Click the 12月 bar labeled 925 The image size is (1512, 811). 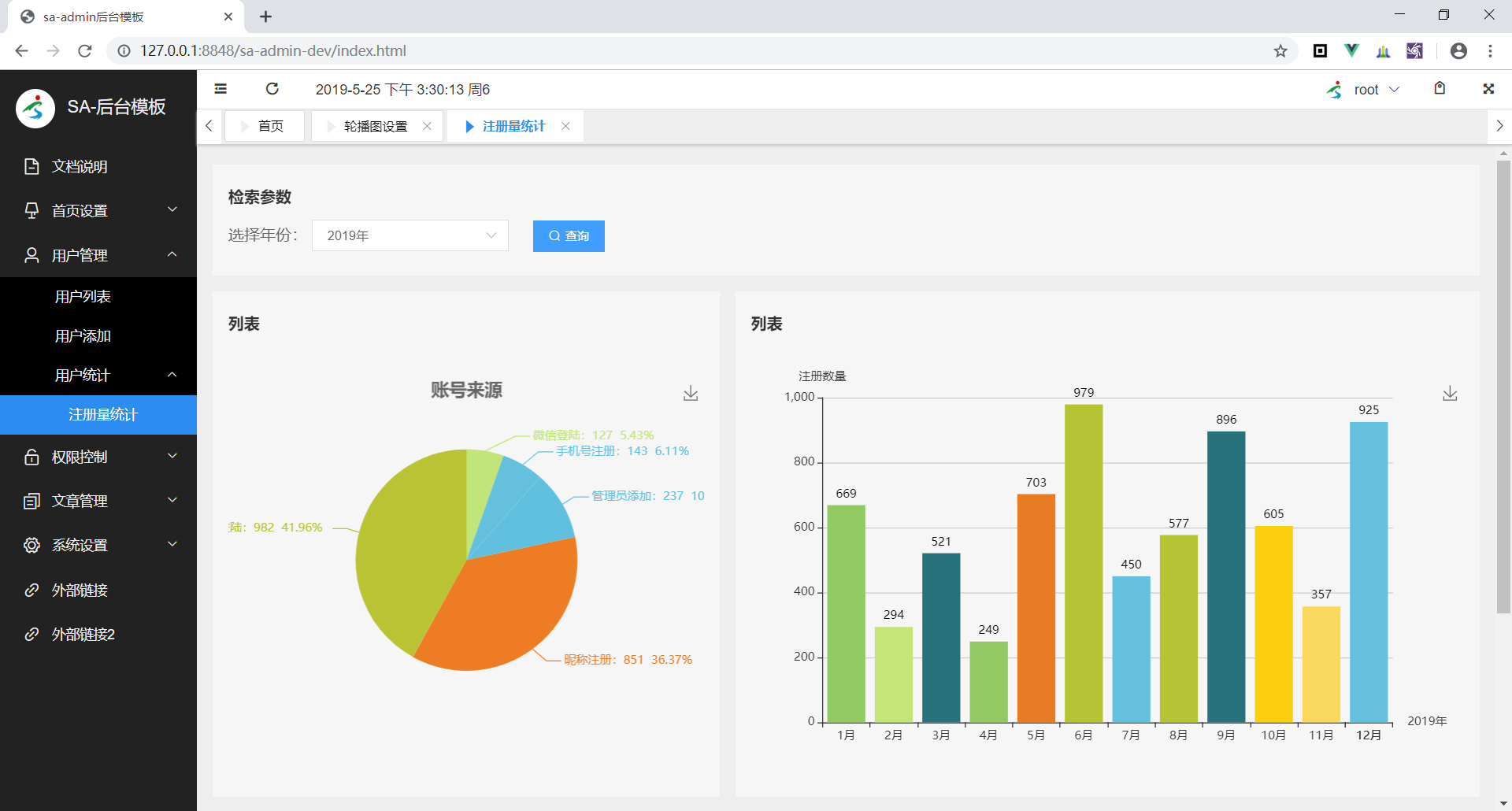[x=1369, y=572]
